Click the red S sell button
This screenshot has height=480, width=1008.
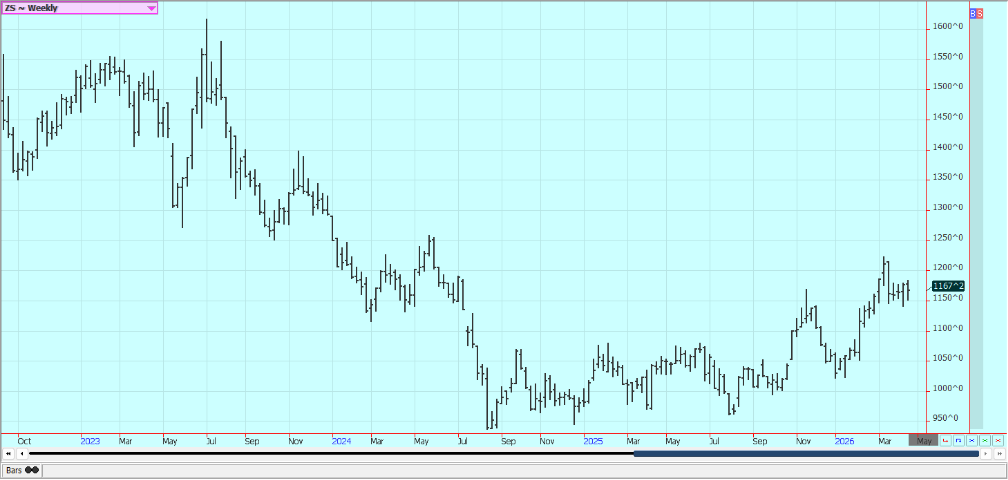[980, 13]
